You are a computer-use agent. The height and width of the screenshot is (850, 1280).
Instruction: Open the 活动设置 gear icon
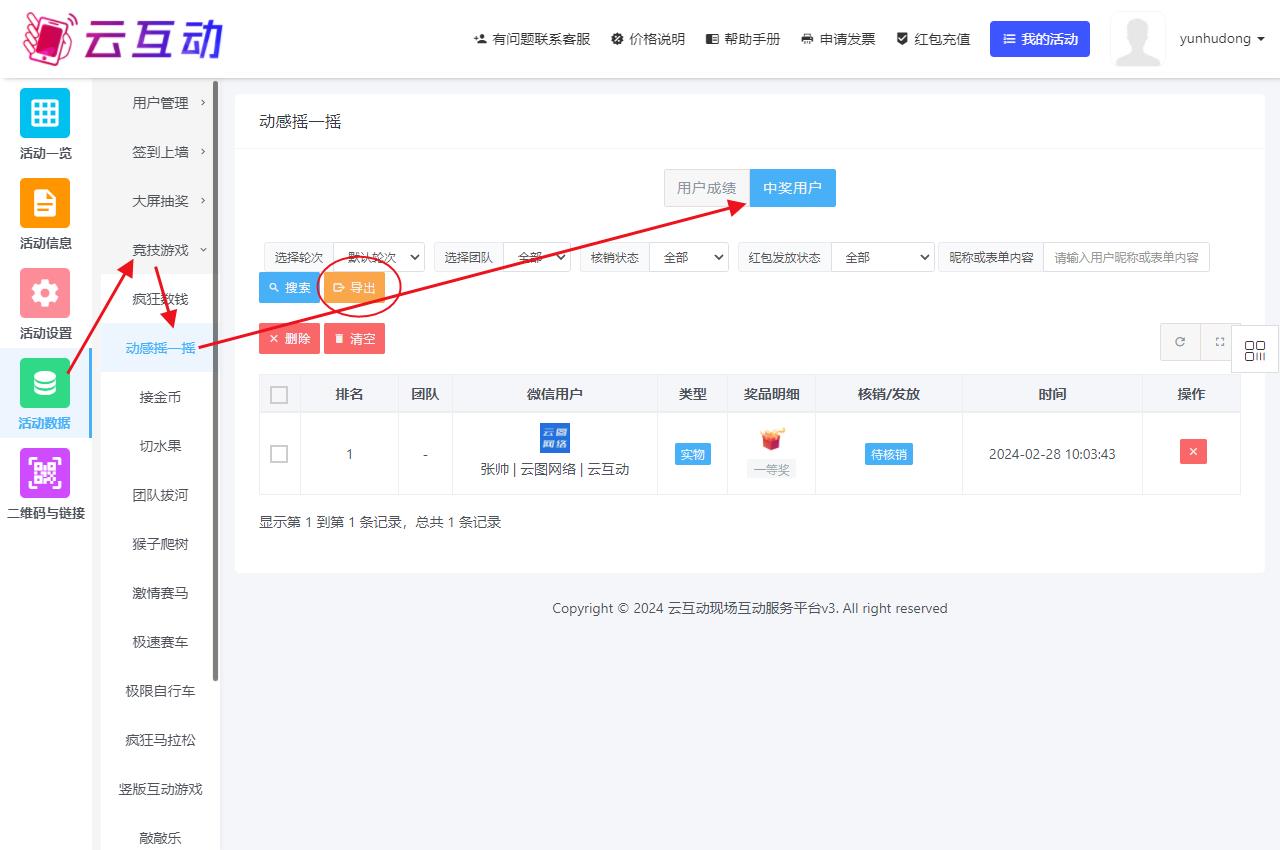coord(45,293)
